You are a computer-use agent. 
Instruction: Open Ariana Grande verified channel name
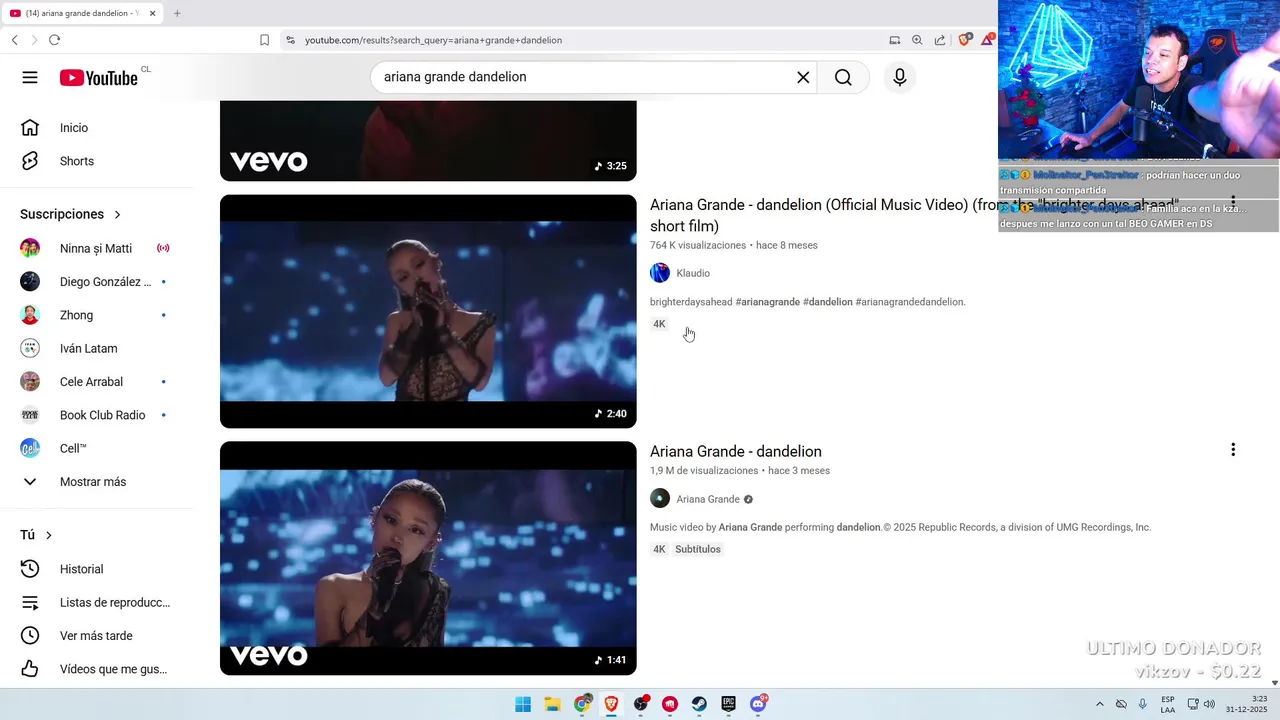pos(708,499)
